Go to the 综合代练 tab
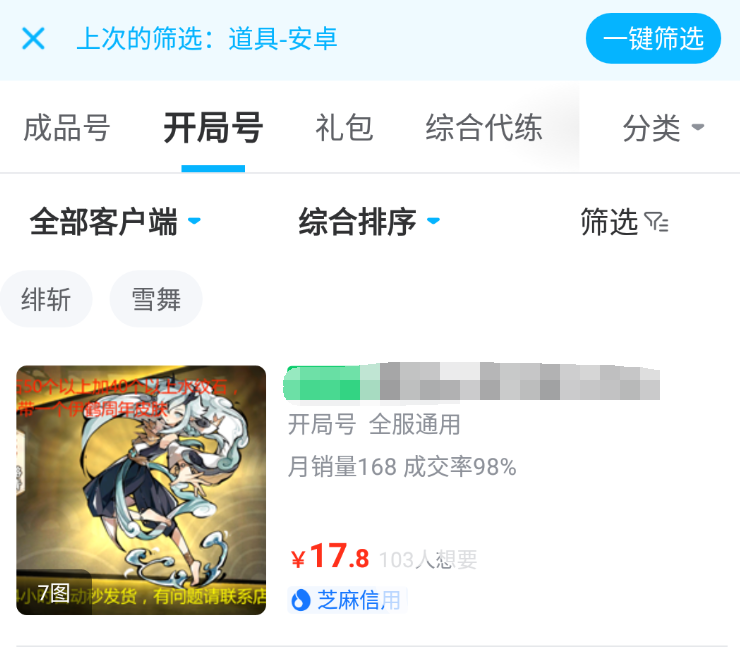The width and height of the screenshot is (740, 658). (484, 128)
